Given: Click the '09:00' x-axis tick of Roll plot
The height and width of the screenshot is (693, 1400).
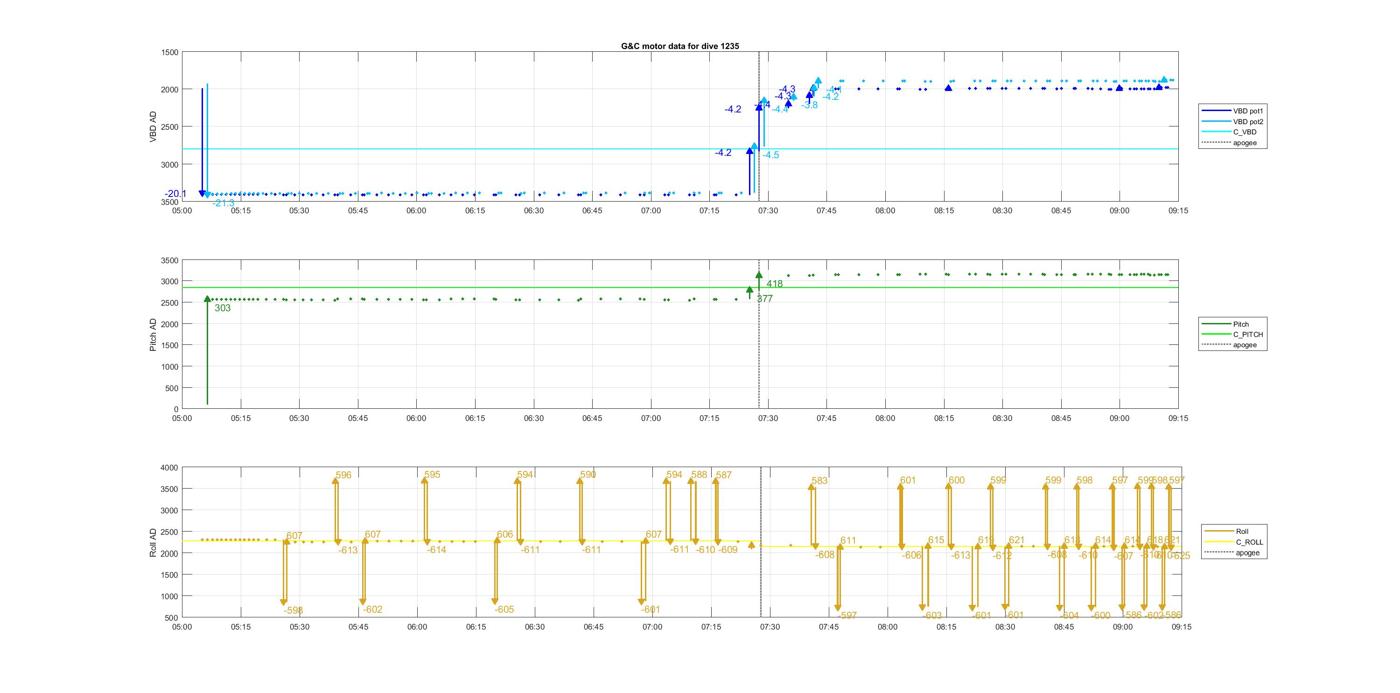Looking at the screenshot, I should click(x=1122, y=627).
